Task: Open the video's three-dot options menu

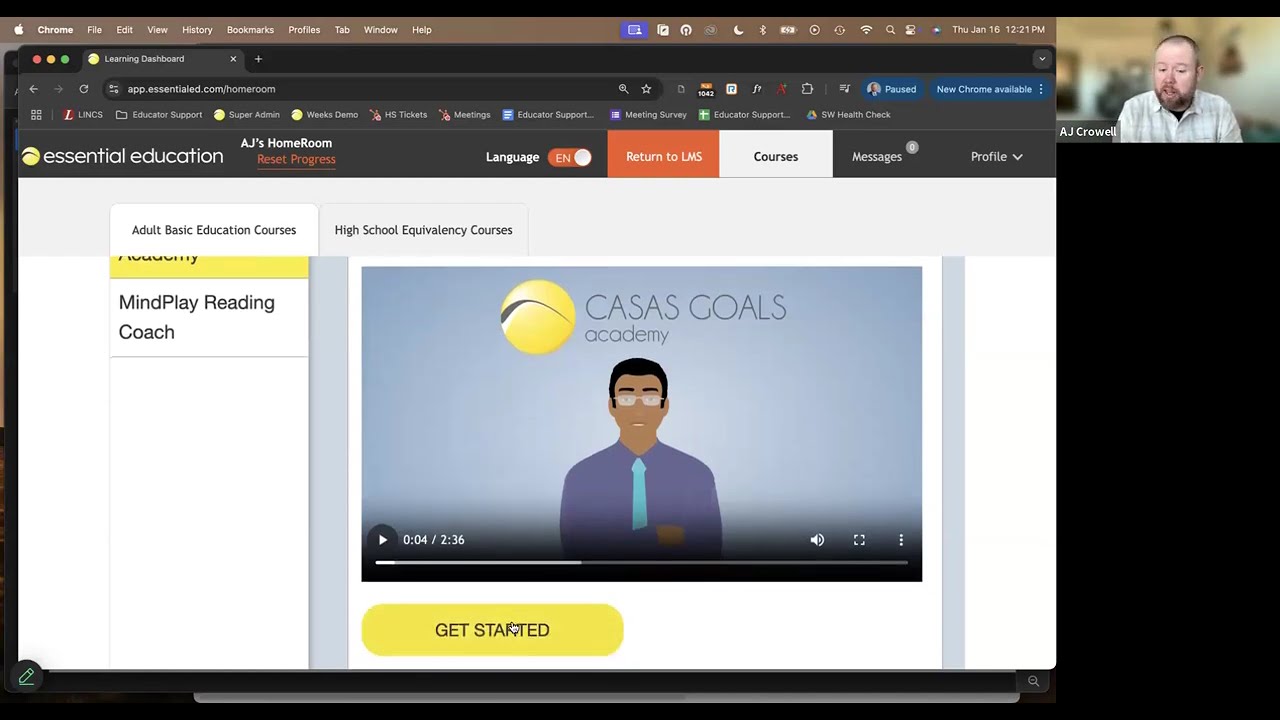Action: 901,540
